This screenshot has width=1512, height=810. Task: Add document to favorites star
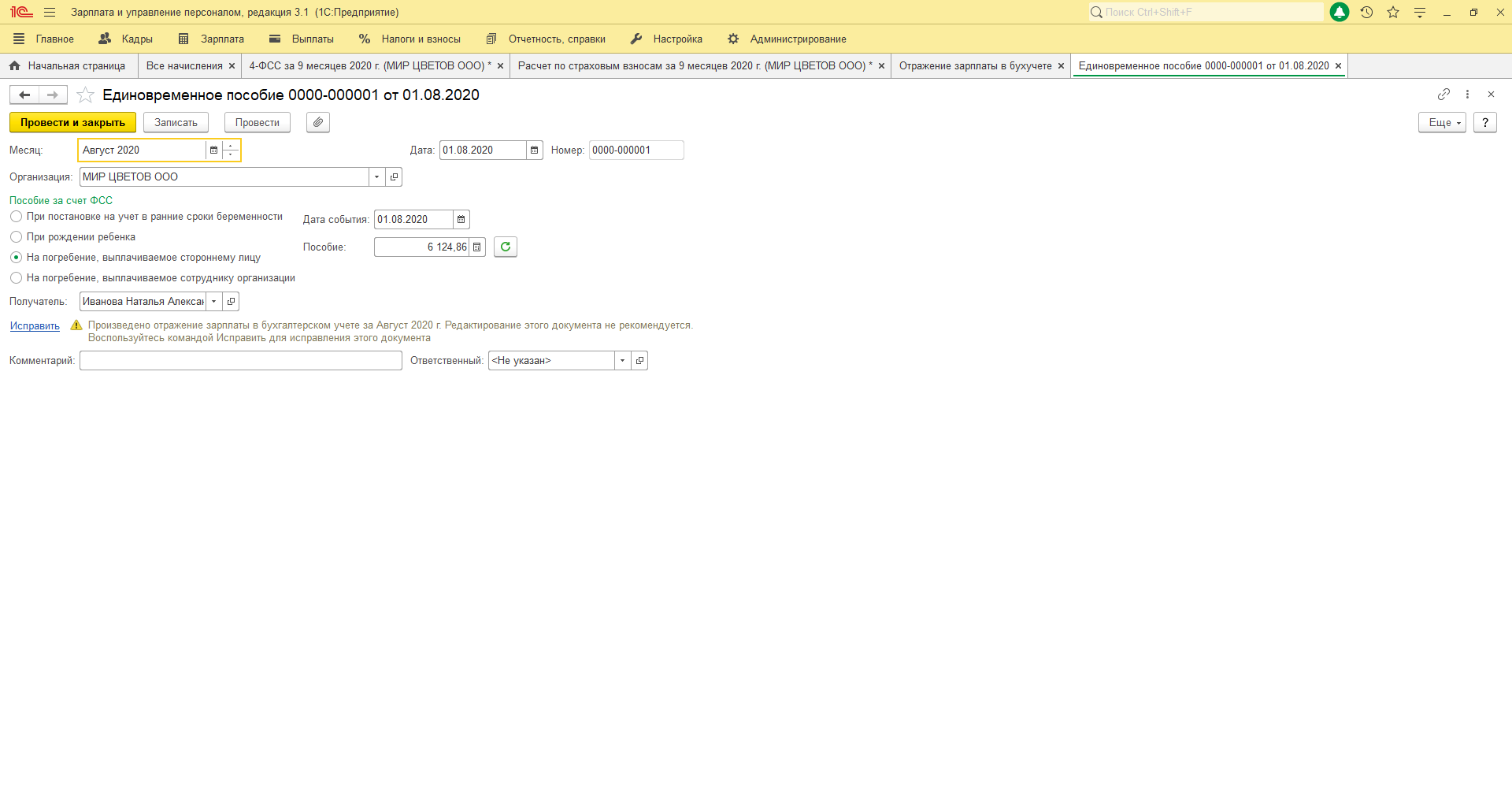tap(85, 95)
